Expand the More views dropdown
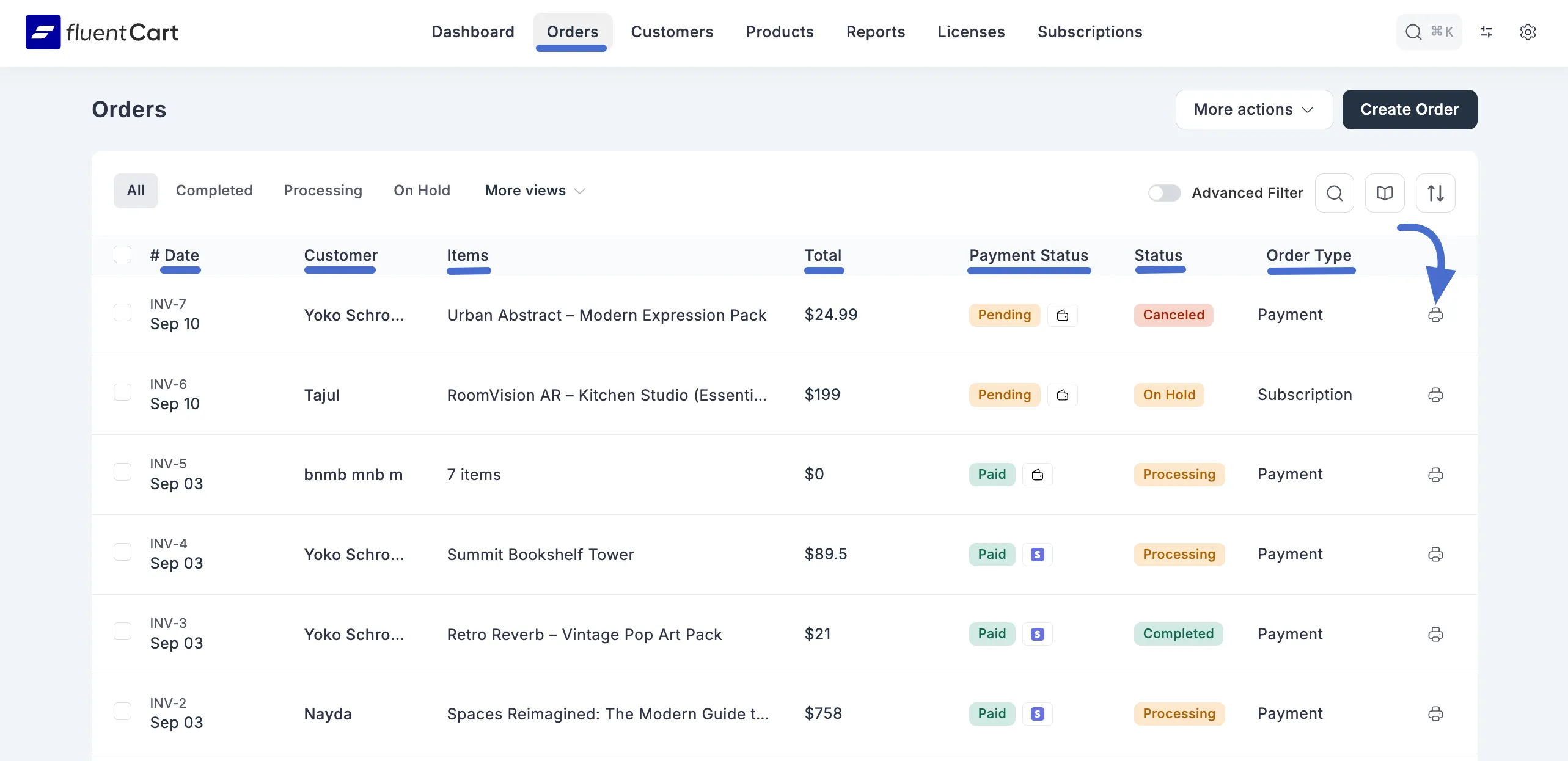Screen dimensions: 1568x761 (534, 190)
